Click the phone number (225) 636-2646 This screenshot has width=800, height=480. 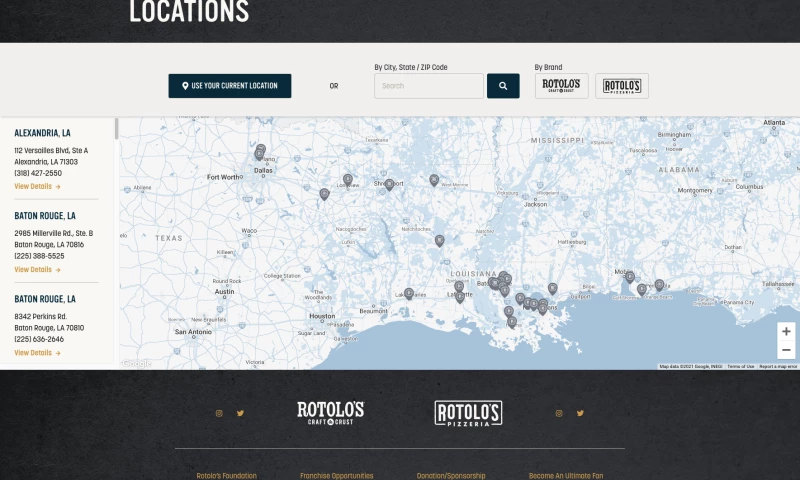[39, 339]
